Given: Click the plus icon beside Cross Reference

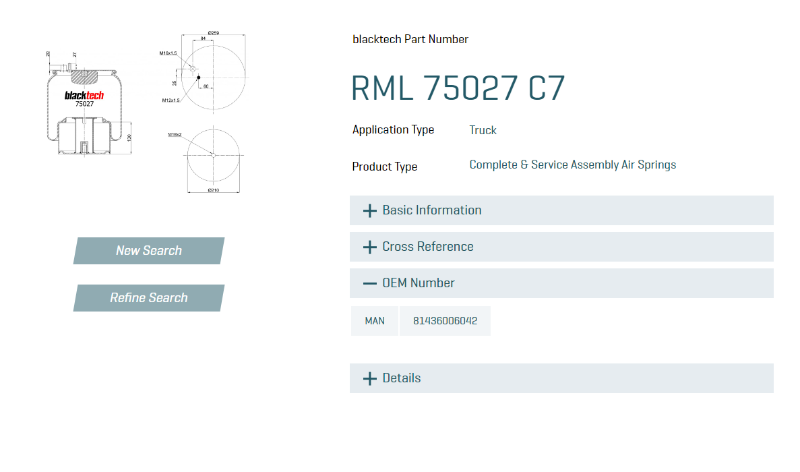Looking at the screenshot, I should pyautogui.click(x=369, y=247).
